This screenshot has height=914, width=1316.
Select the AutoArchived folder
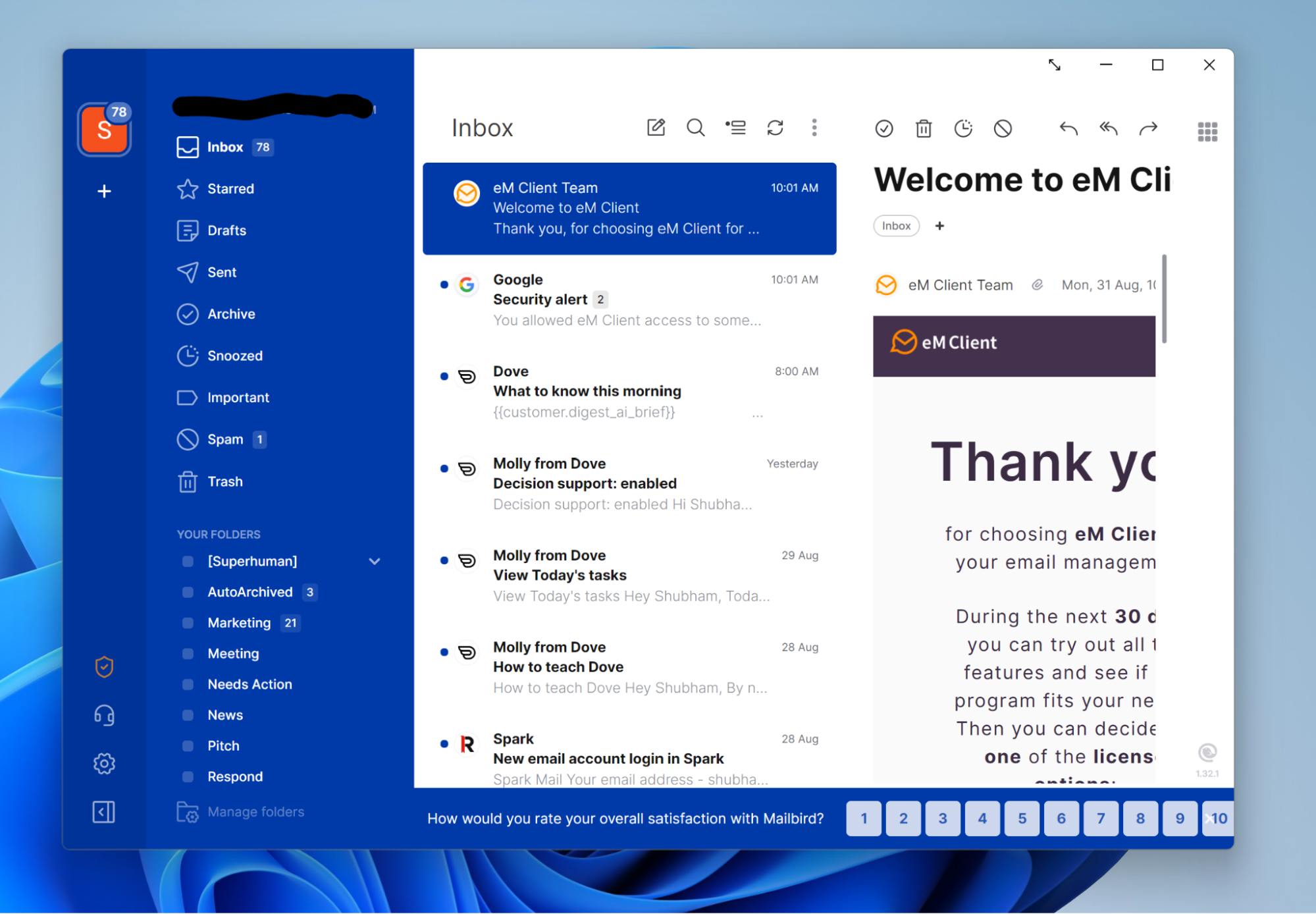pos(250,592)
